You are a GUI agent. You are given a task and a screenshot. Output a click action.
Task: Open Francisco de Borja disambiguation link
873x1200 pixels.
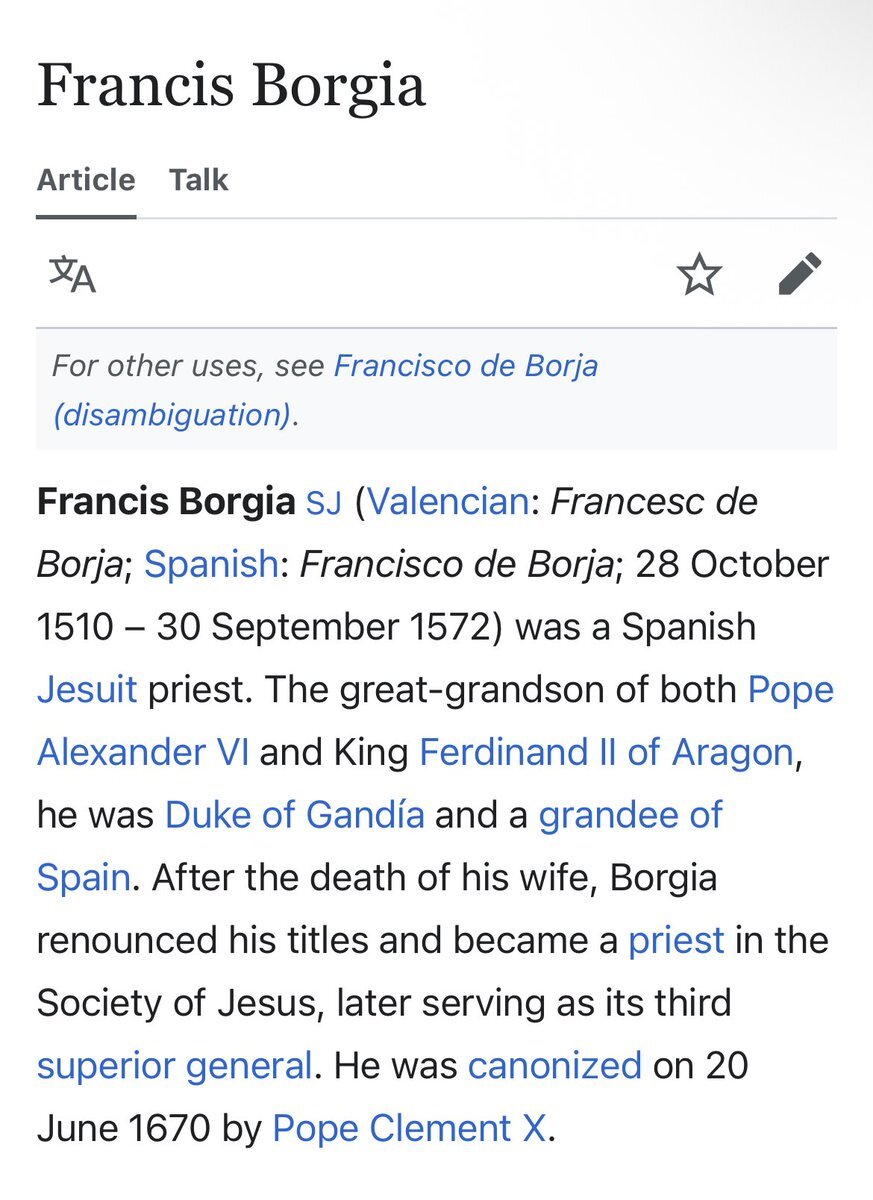click(325, 389)
